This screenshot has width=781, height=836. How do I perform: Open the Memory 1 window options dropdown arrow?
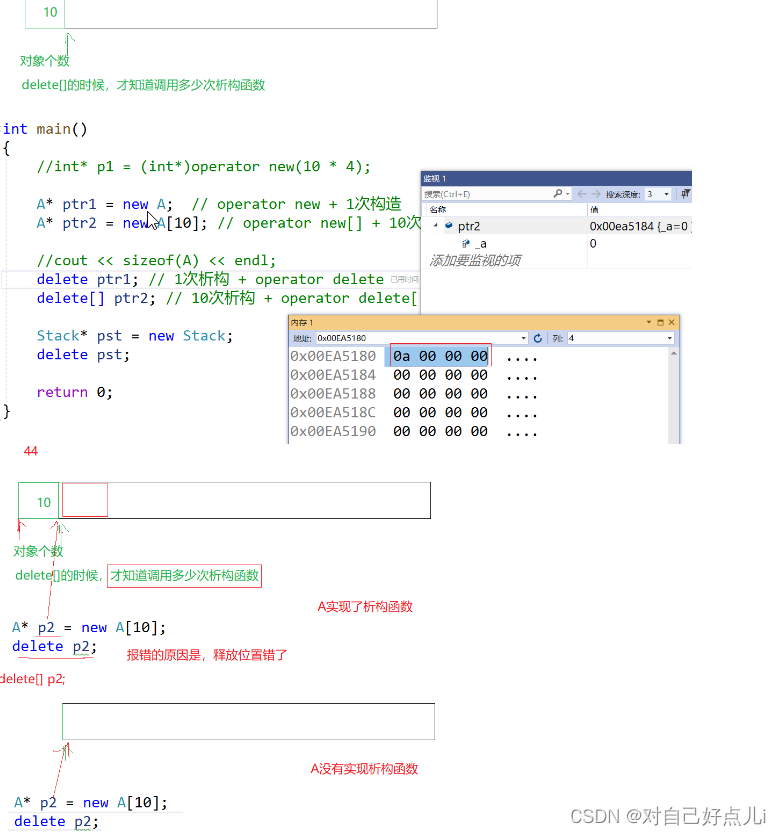click(x=649, y=322)
